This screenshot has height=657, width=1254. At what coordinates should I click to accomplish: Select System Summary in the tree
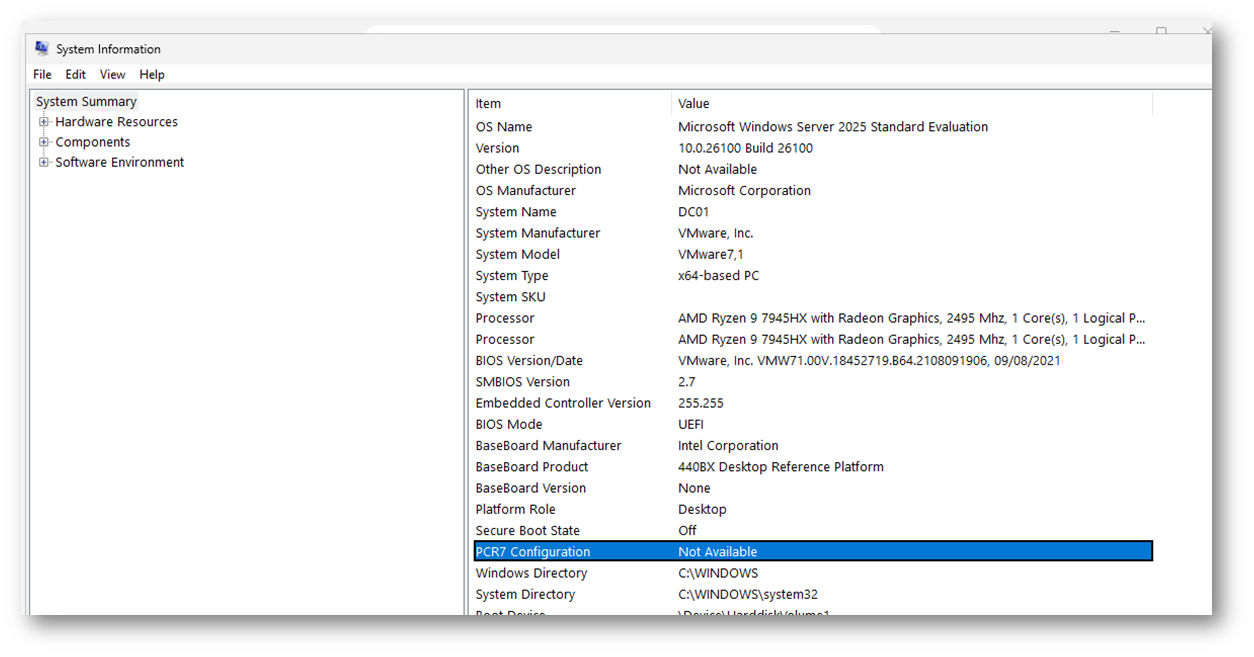[x=86, y=102]
